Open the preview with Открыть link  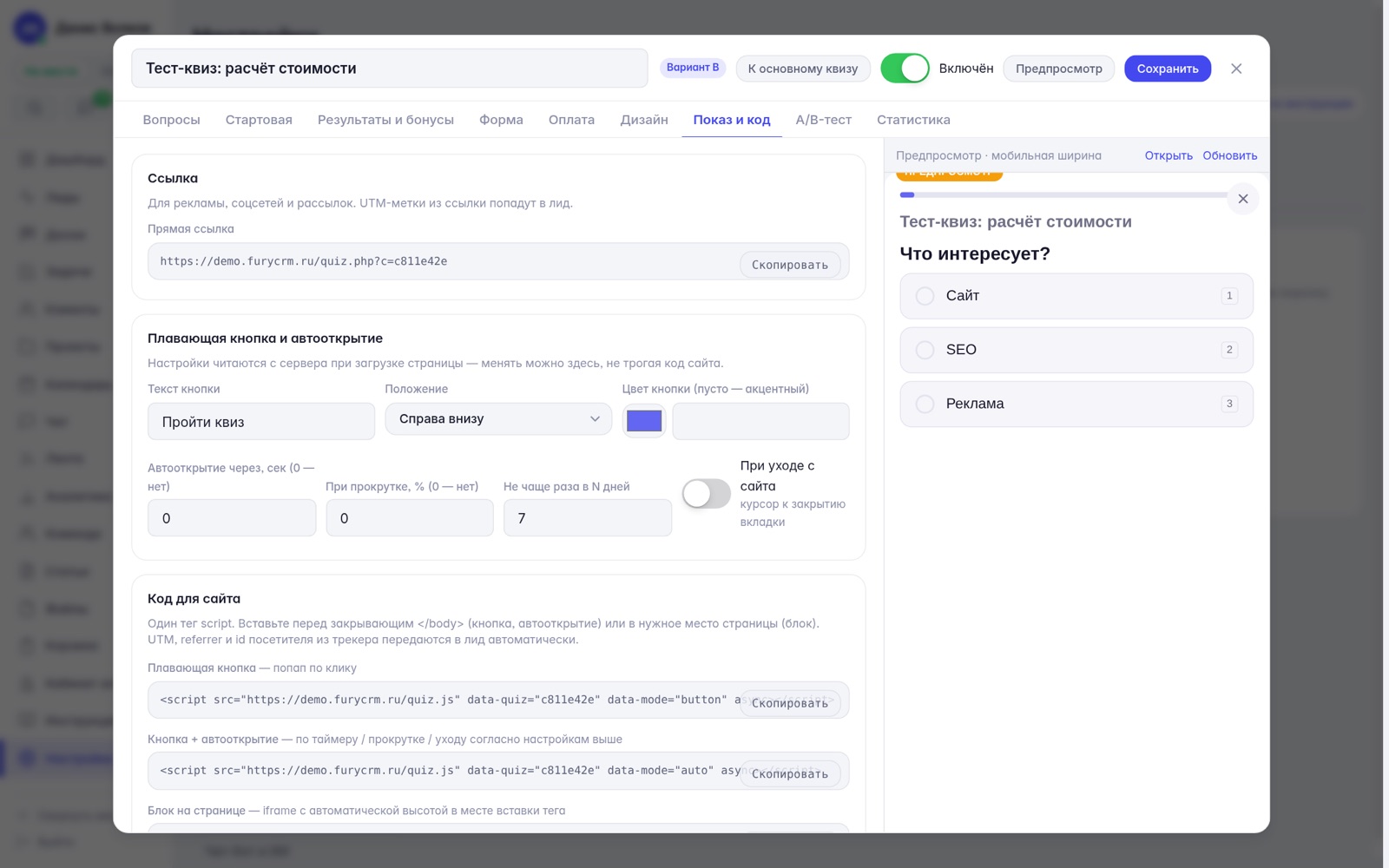pyautogui.click(x=1168, y=155)
